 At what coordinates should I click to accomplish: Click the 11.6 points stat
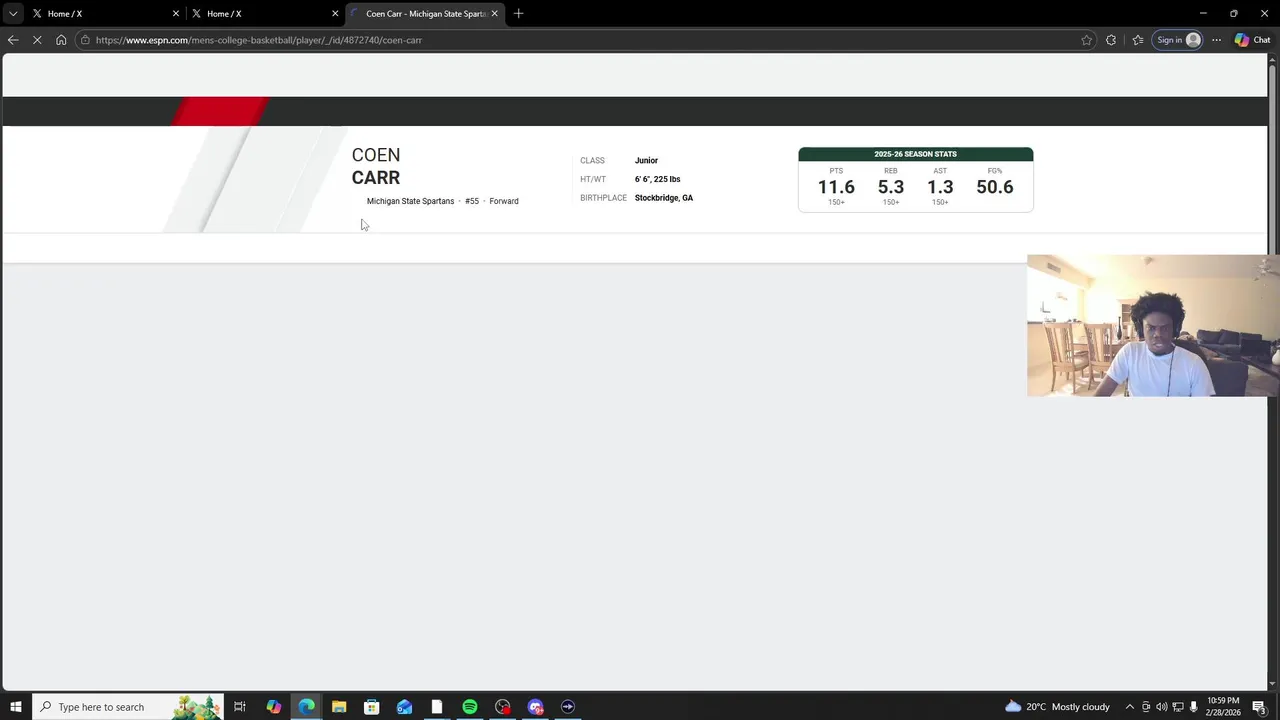(836, 187)
